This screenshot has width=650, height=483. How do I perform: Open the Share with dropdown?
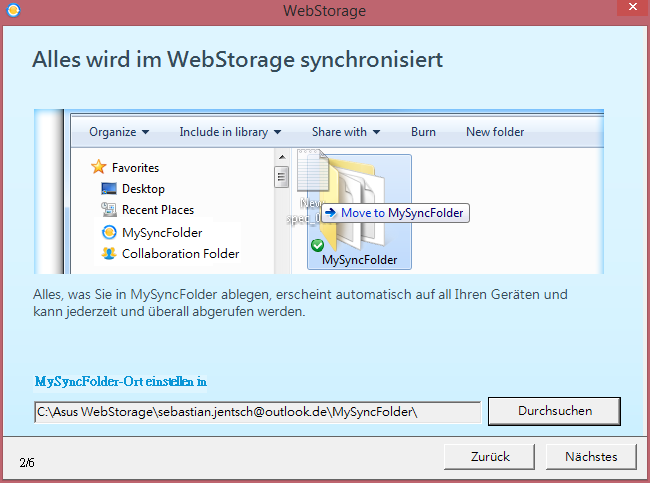[346, 132]
